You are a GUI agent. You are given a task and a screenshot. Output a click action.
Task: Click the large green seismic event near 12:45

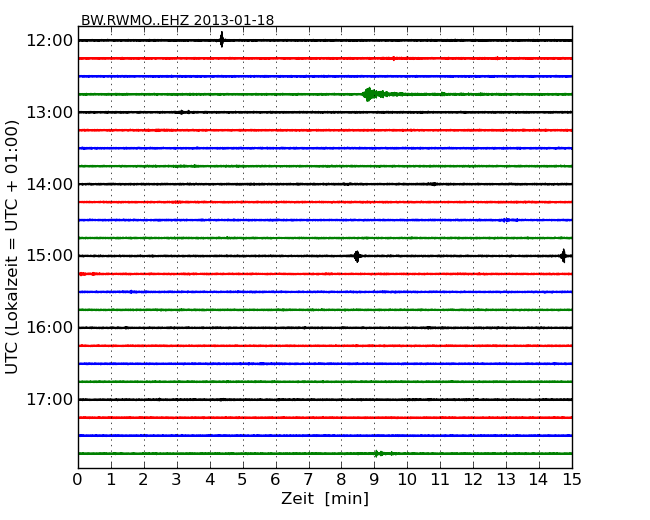[x=373, y=94]
